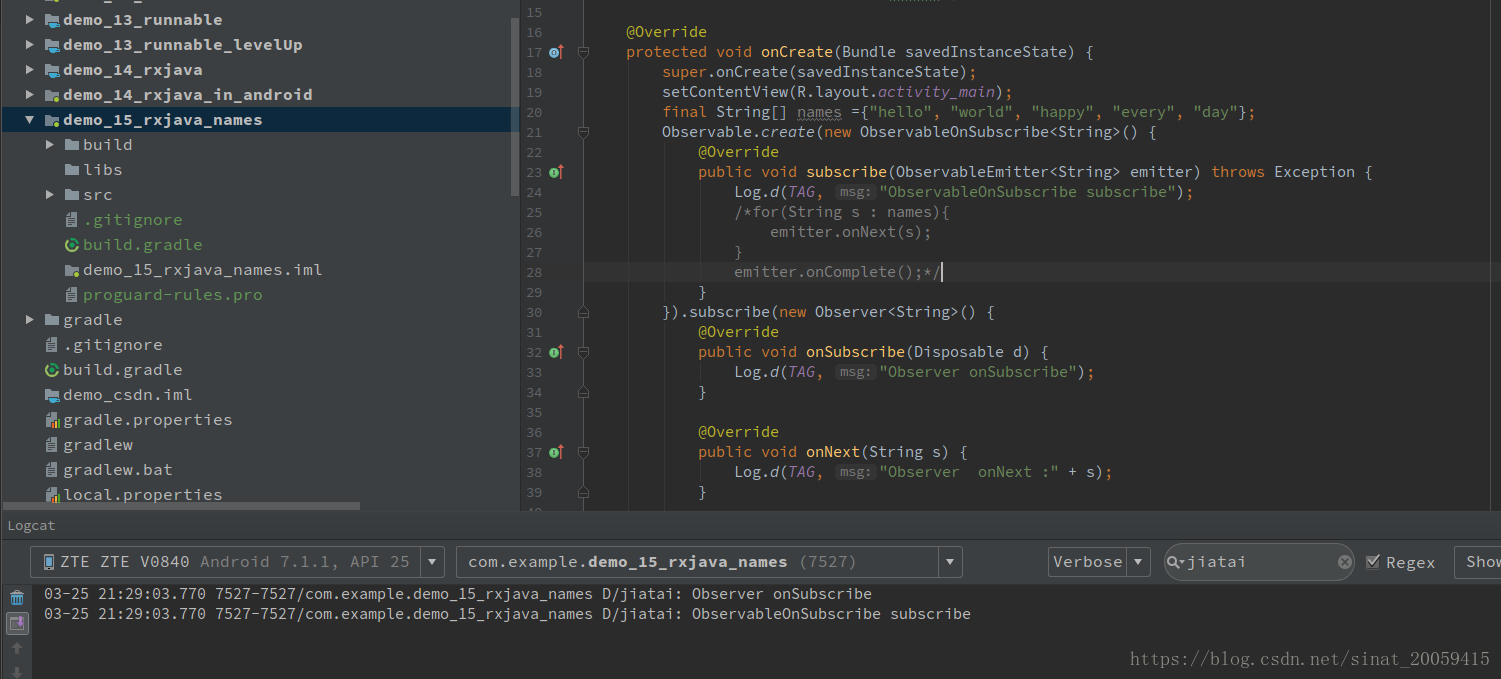Expand the demo_14_rxjava_in_android module
The image size is (1501, 679).
point(30,95)
